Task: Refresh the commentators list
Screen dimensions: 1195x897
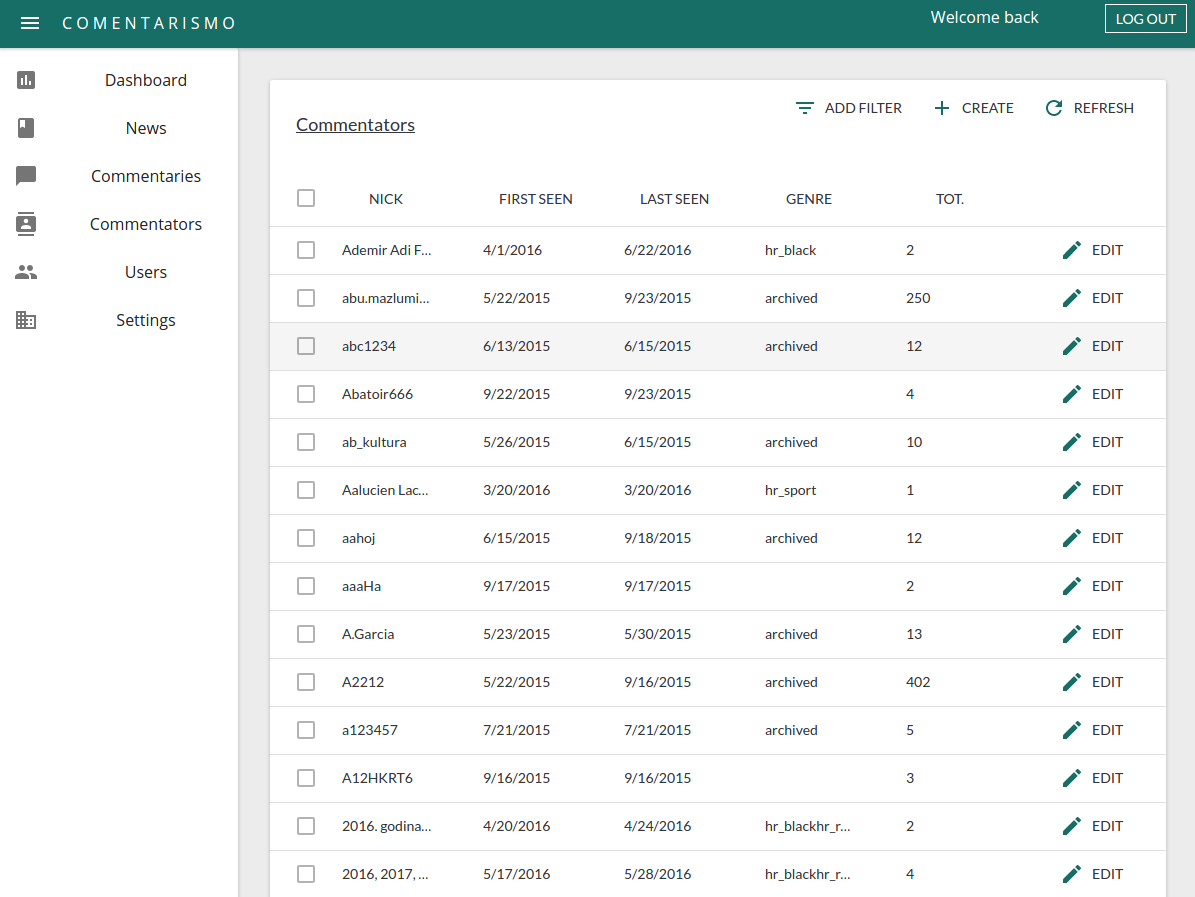Action: click(1089, 108)
